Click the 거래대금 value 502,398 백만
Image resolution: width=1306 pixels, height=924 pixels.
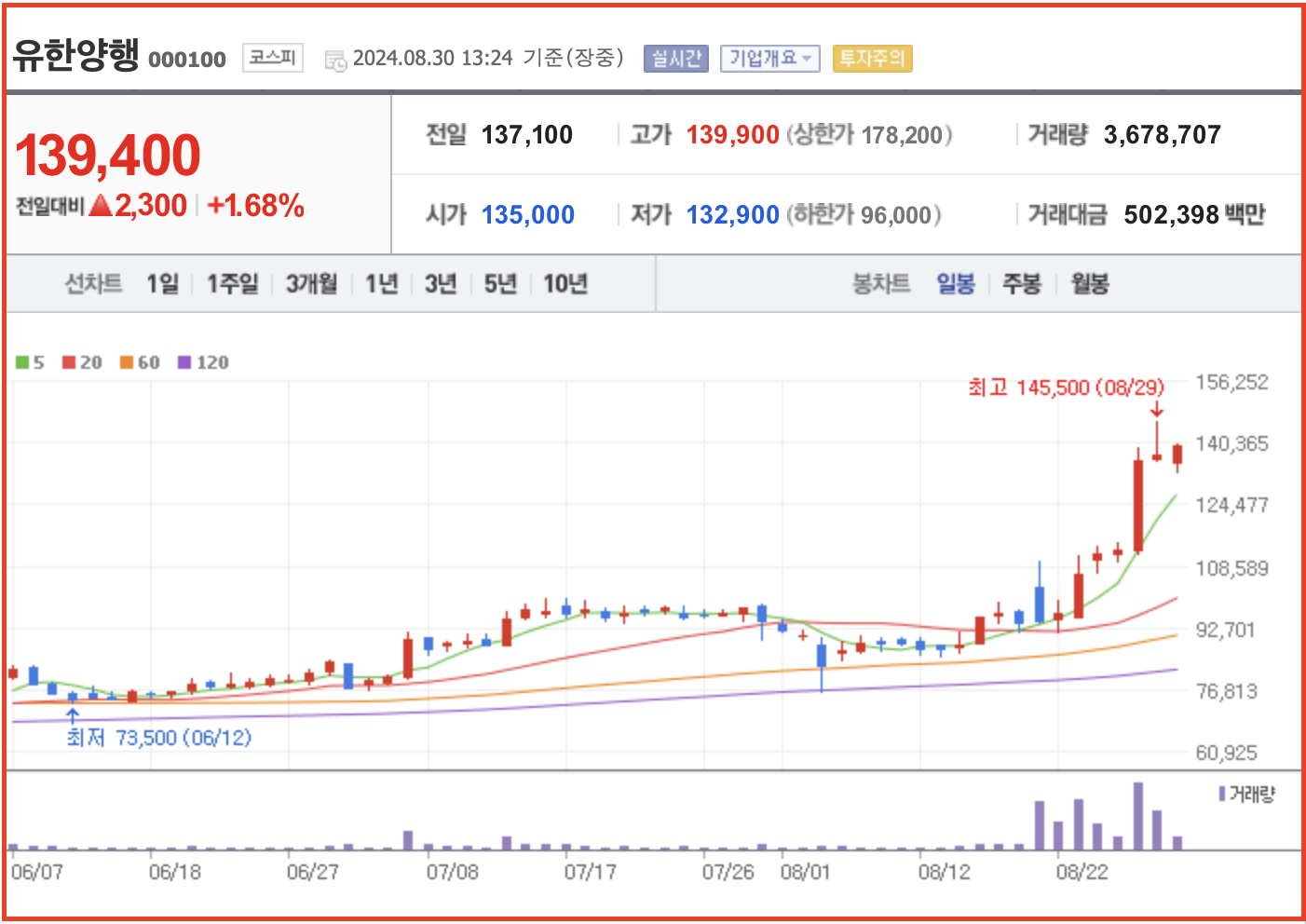(x=1194, y=215)
